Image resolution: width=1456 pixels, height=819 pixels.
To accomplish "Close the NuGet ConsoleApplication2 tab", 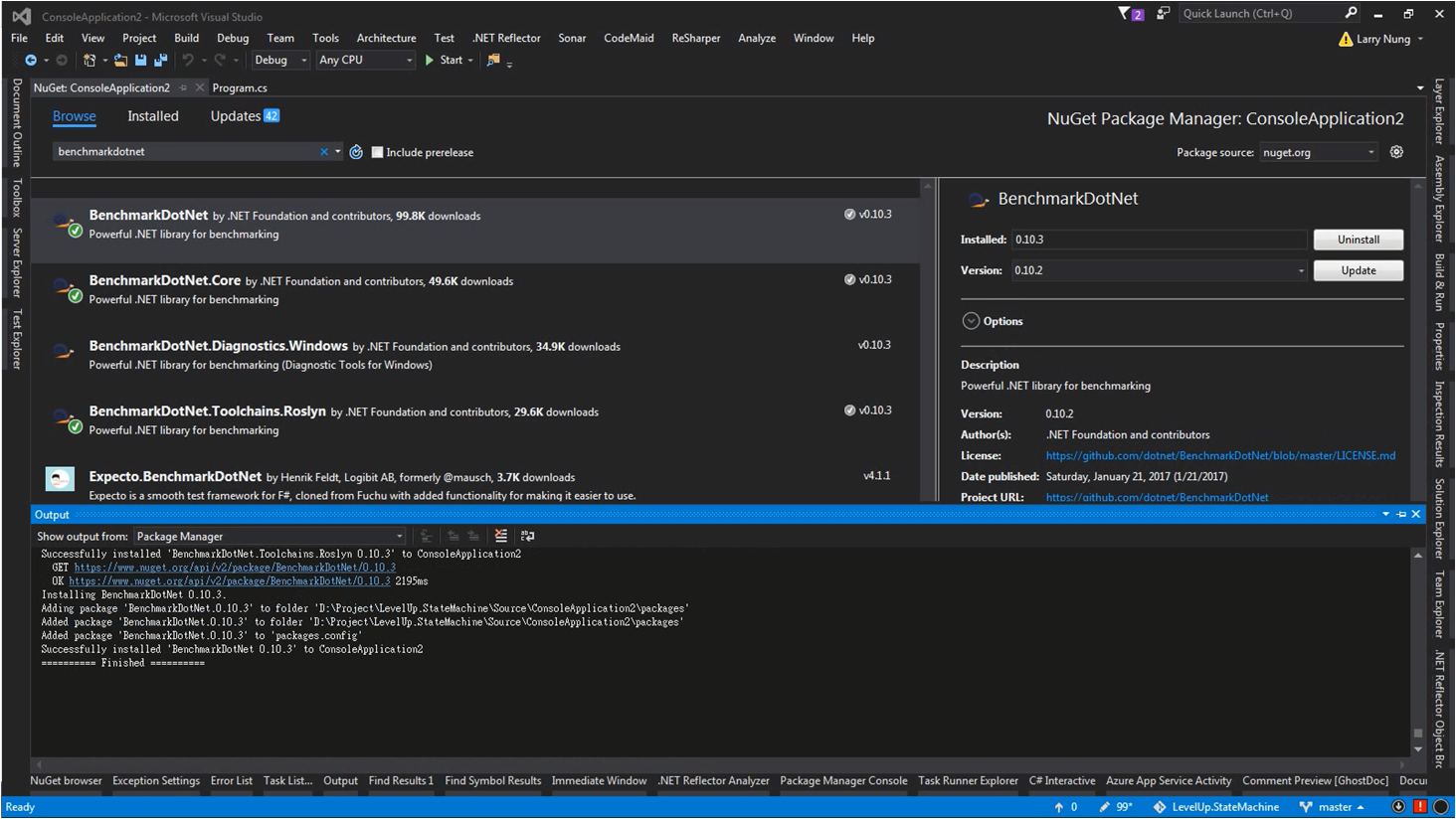I will coord(200,87).
